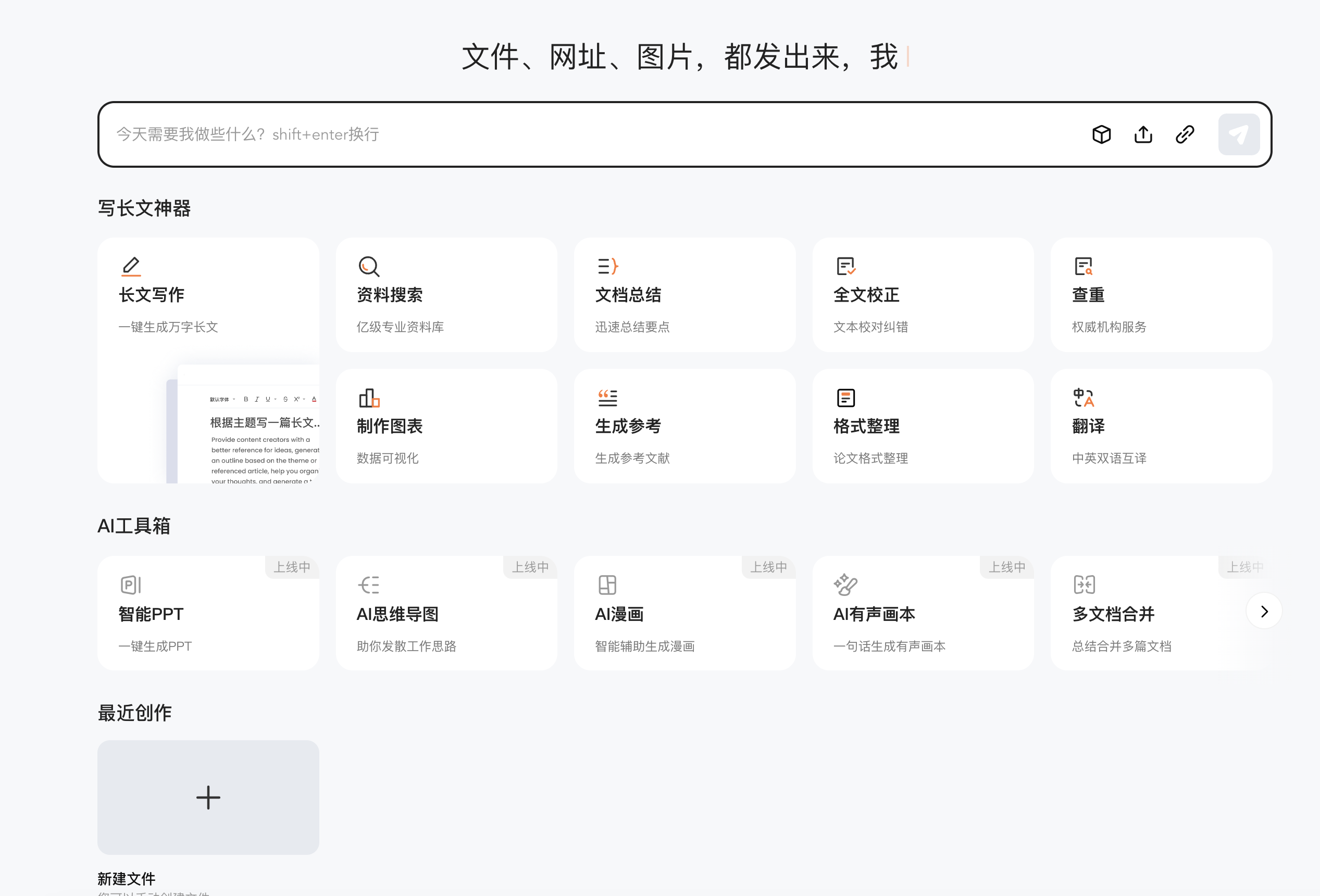Select the 多文档合并 card title
This screenshot has height=896, width=1320.
(x=1113, y=614)
